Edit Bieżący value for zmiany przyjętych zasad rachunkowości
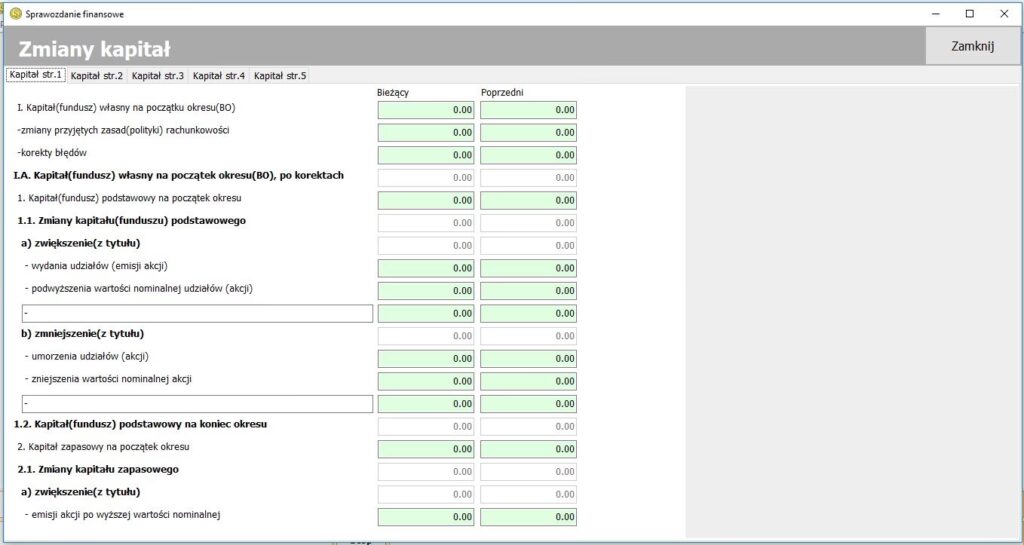Screen dimensions: 1024x545 pyautogui.click(x=426, y=132)
